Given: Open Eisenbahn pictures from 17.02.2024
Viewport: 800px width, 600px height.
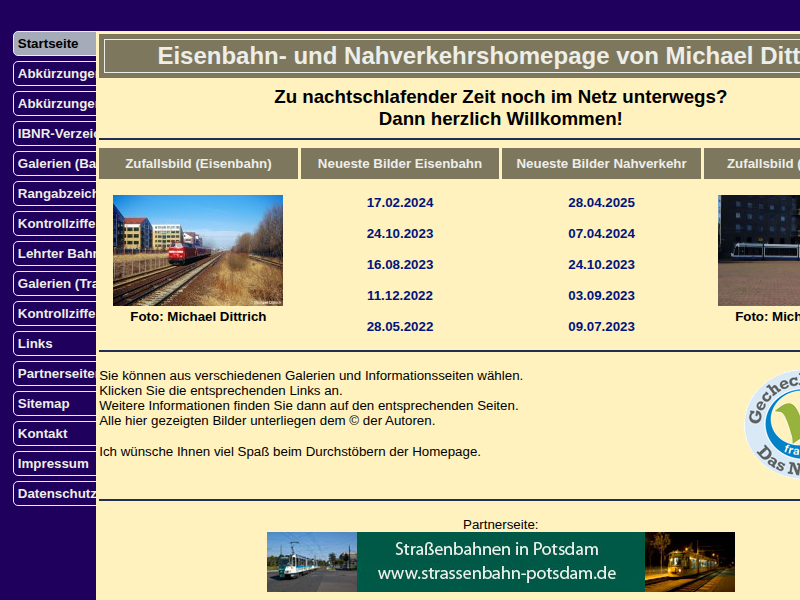Looking at the screenshot, I should coord(400,203).
